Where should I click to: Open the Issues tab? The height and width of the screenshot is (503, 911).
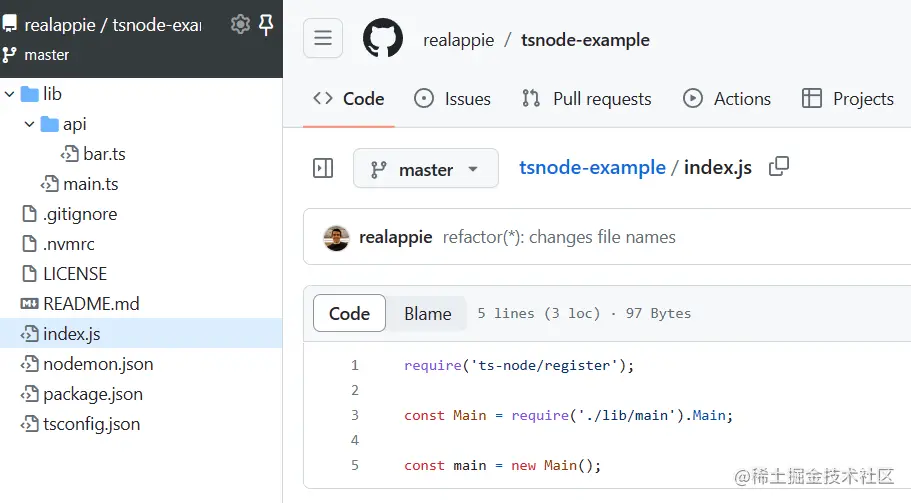point(452,99)
